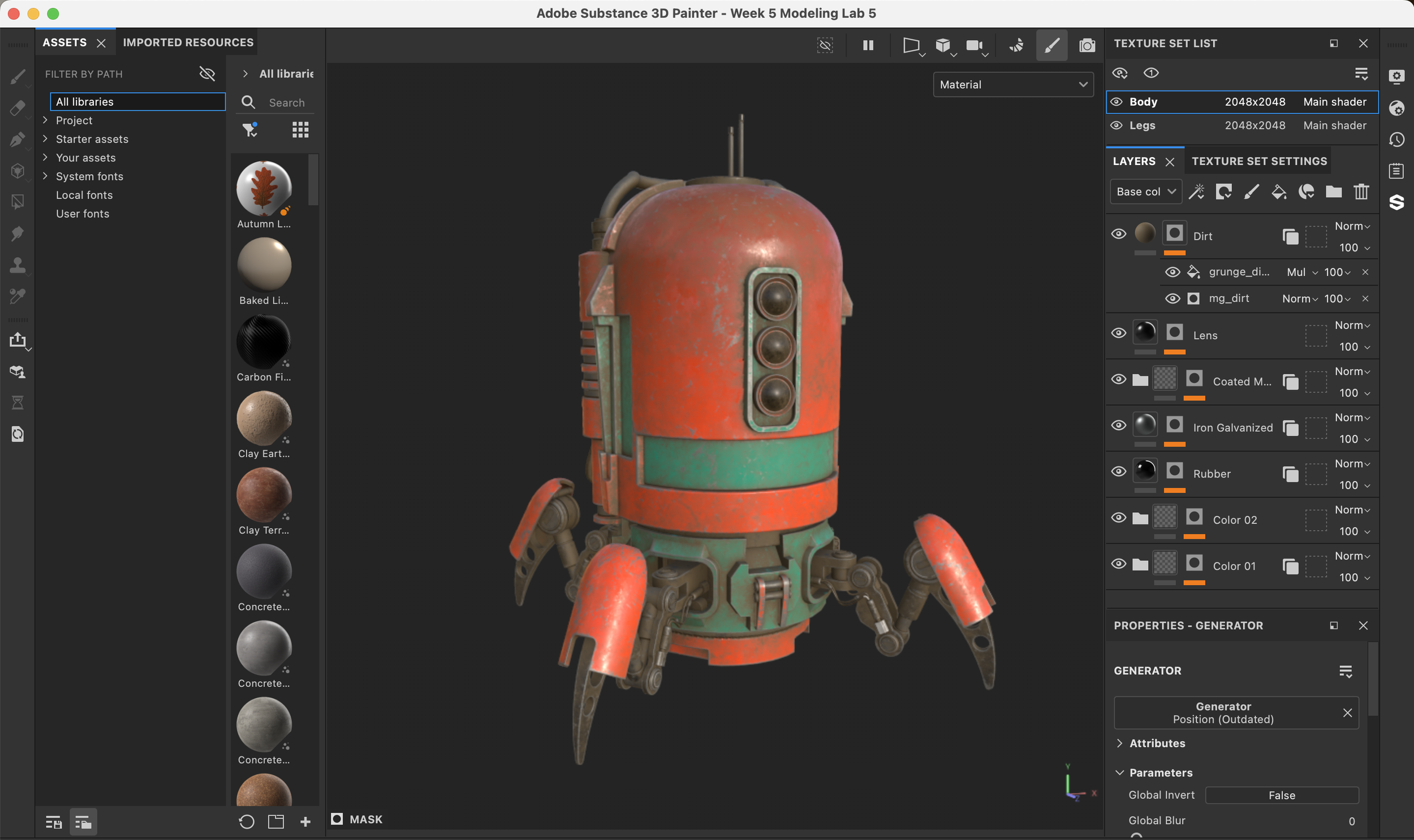Add a smart material using the magic wand icon
The image size is (1414, 840).
click(1196, 191)
